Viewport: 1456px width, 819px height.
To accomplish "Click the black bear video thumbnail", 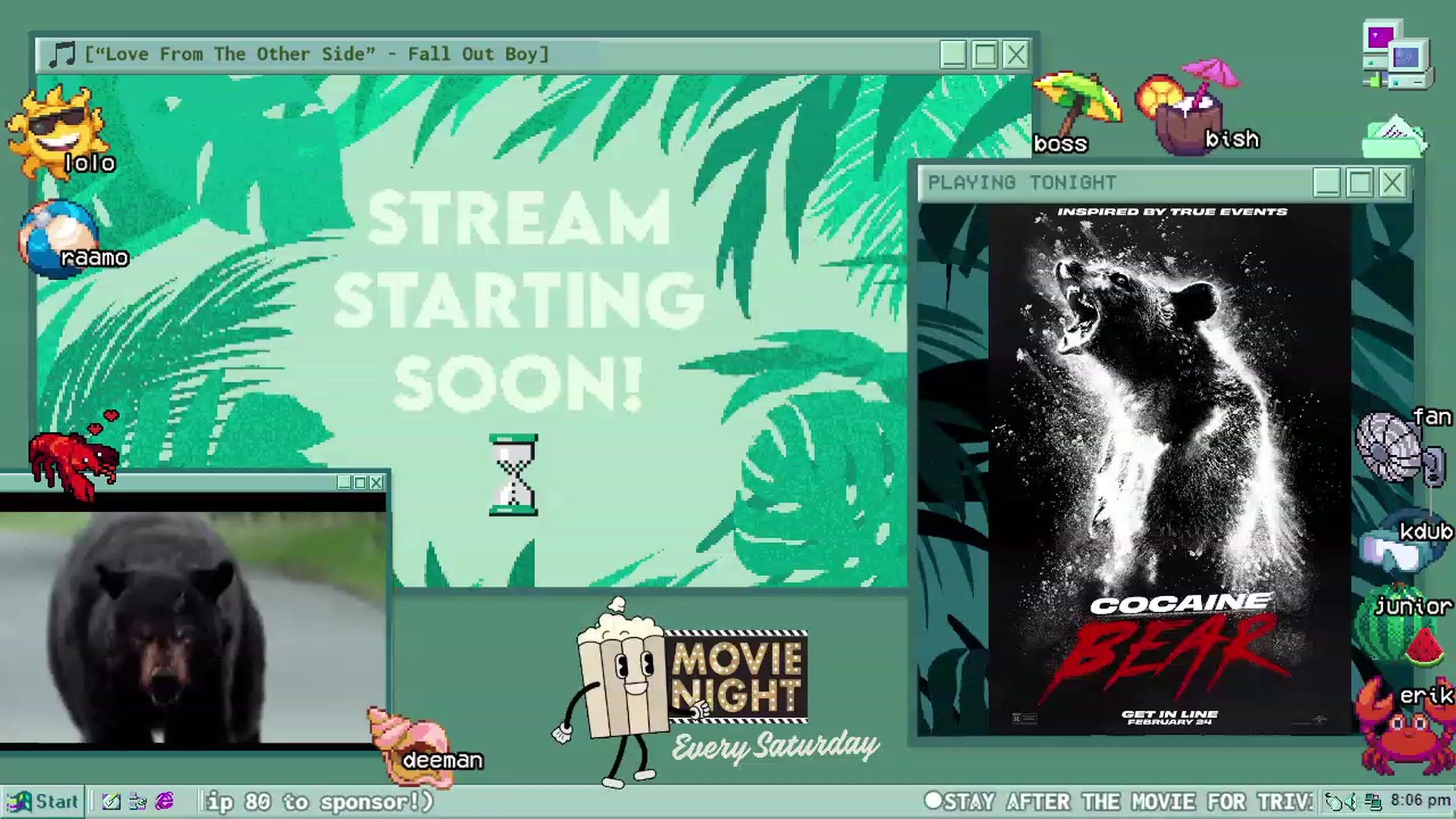I will coord(193,626).
